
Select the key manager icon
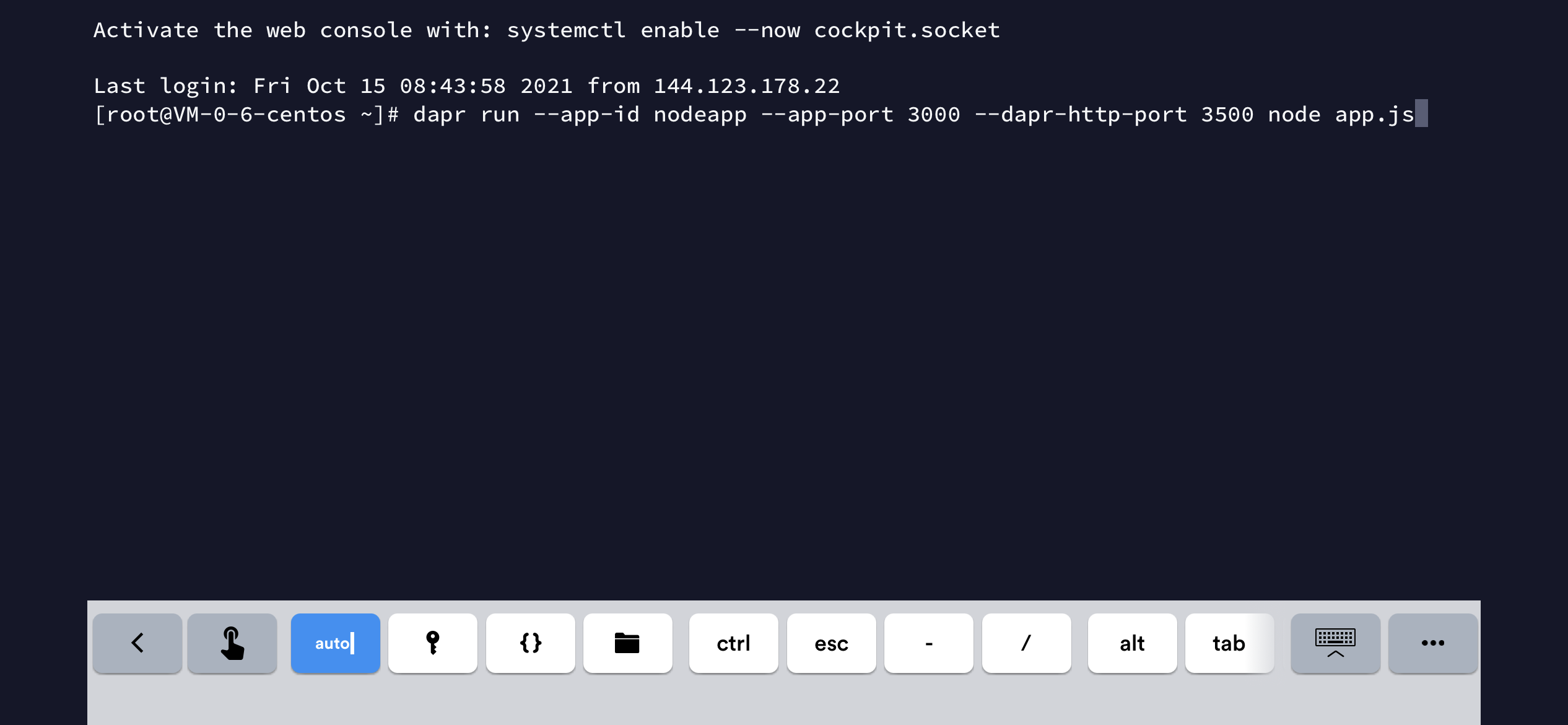pos(432,643)
